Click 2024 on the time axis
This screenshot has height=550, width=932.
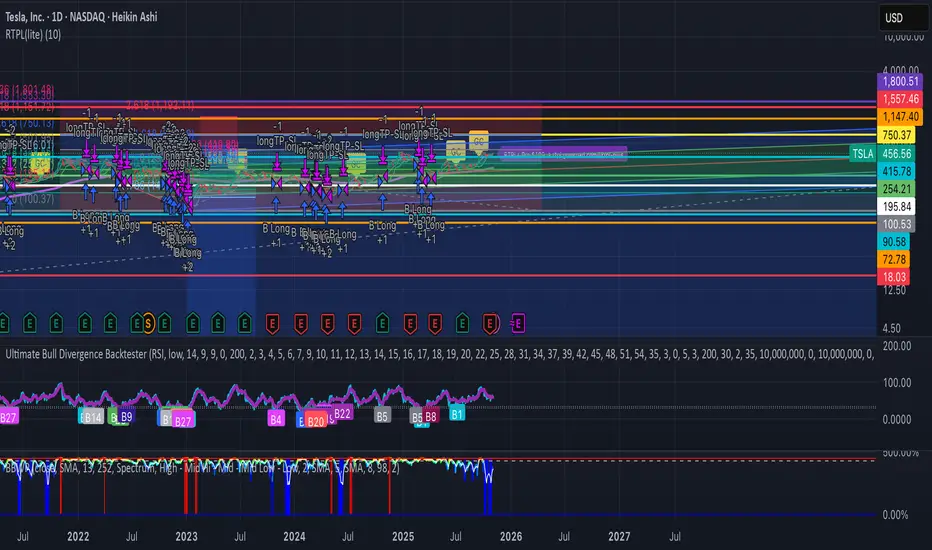tap(294, 536)
